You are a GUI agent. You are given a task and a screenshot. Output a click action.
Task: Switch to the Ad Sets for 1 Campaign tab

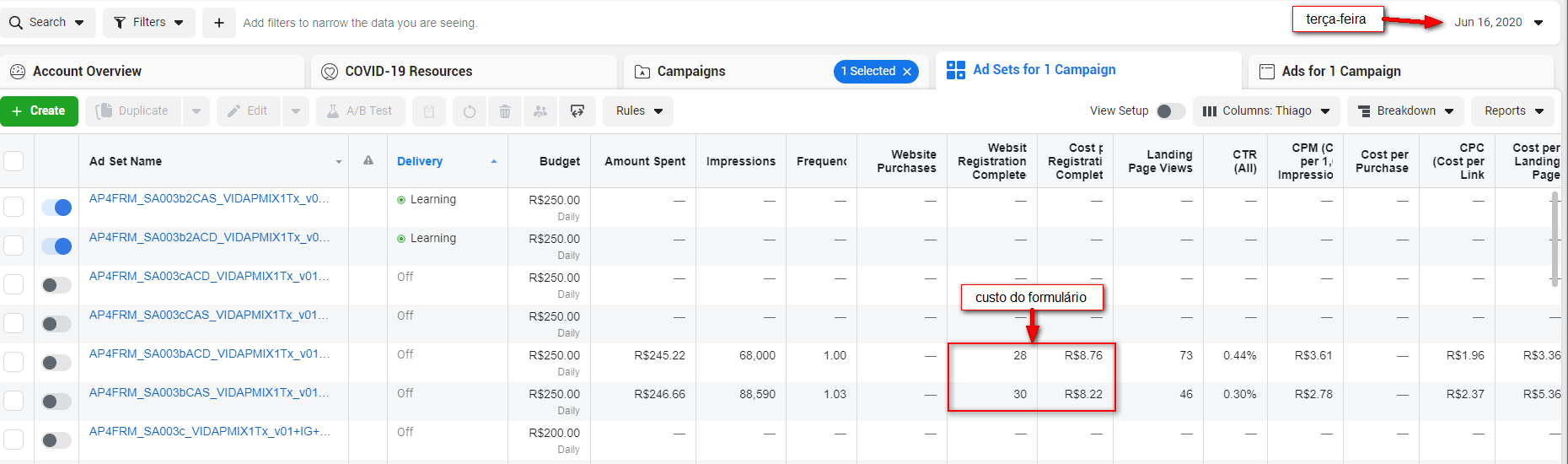(1088, 70)
